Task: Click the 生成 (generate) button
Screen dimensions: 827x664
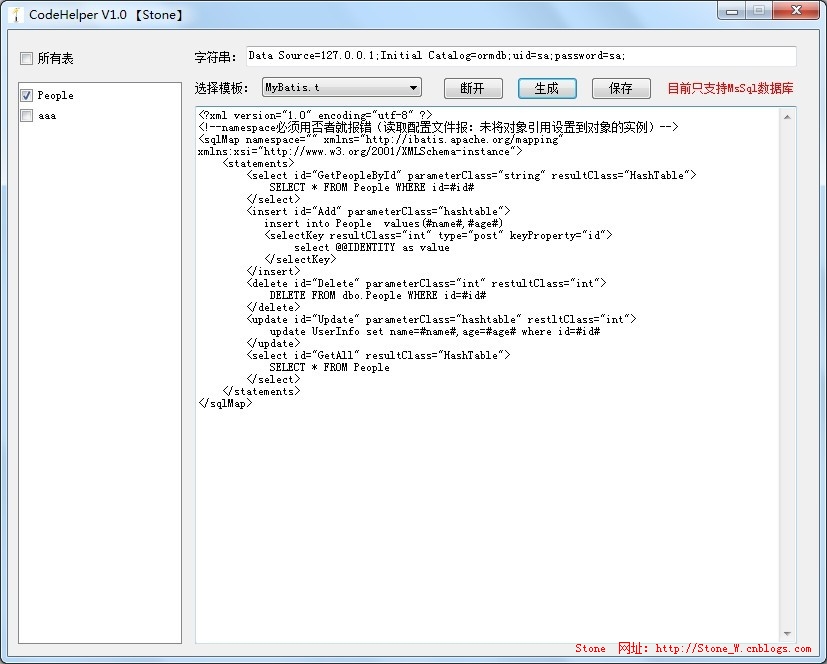Action: pyautogui.click(x=547, y=88)
